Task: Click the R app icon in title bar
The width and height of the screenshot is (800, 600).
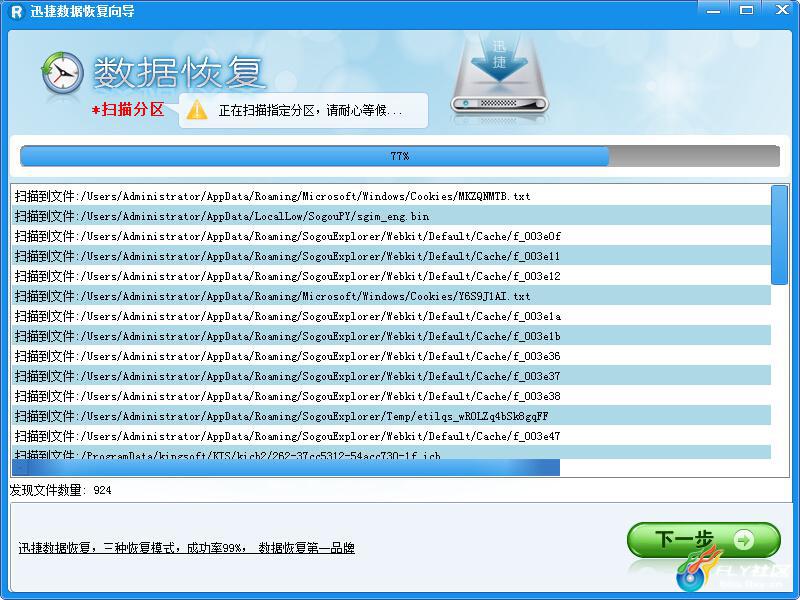Action: click(17, 11)
